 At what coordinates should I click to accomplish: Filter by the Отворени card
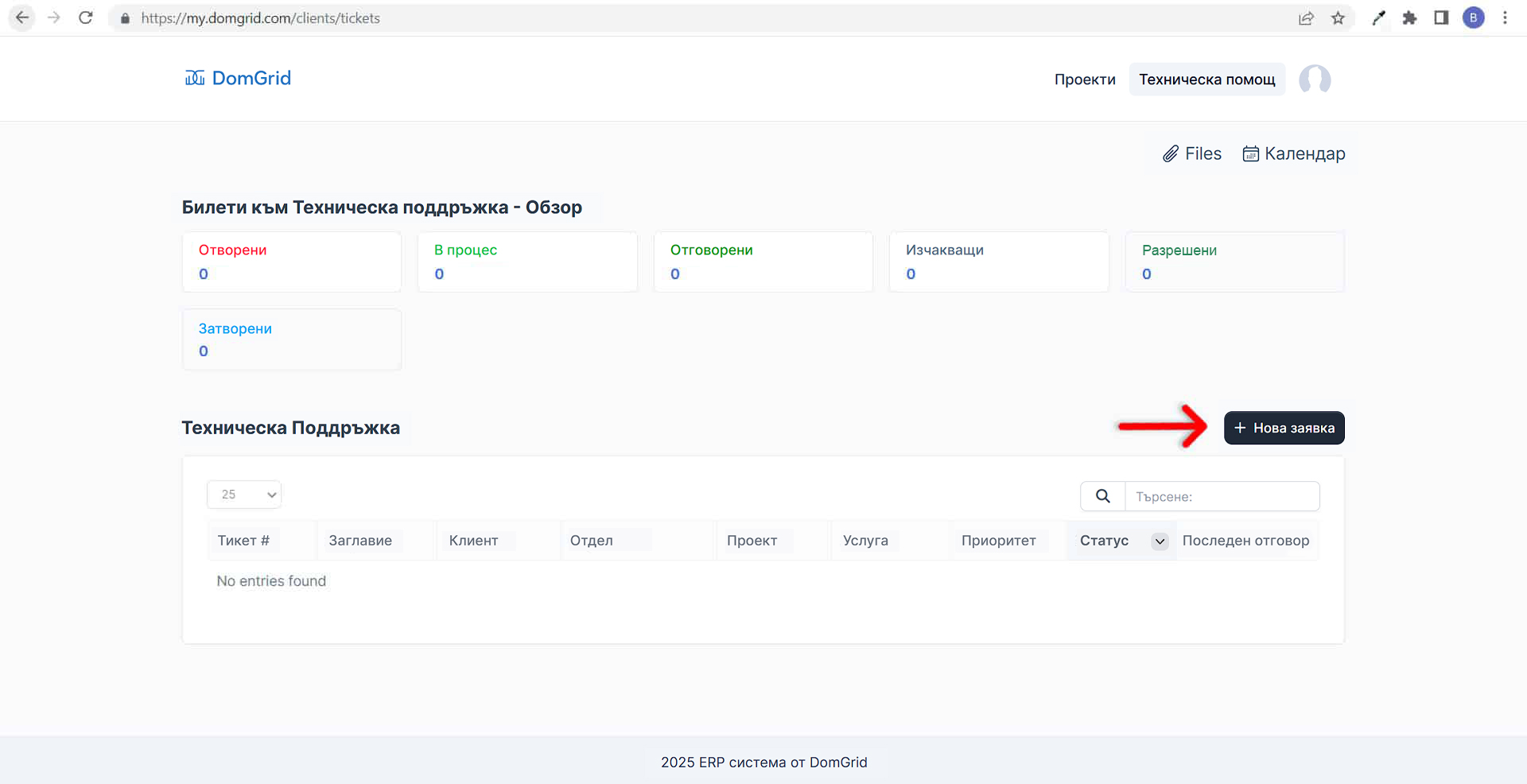point(292,262)
